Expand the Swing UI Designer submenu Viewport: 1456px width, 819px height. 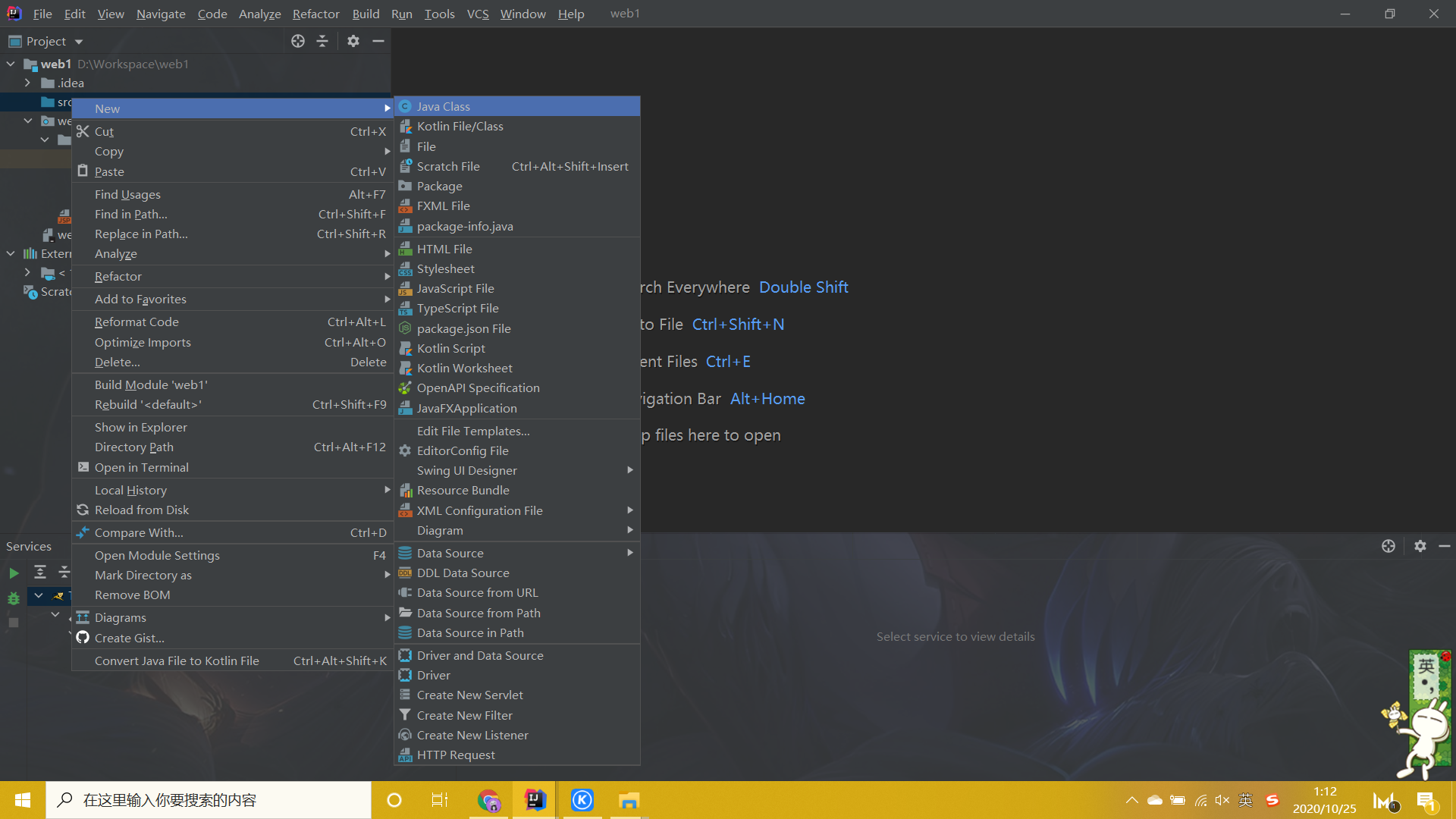[517, 470]
